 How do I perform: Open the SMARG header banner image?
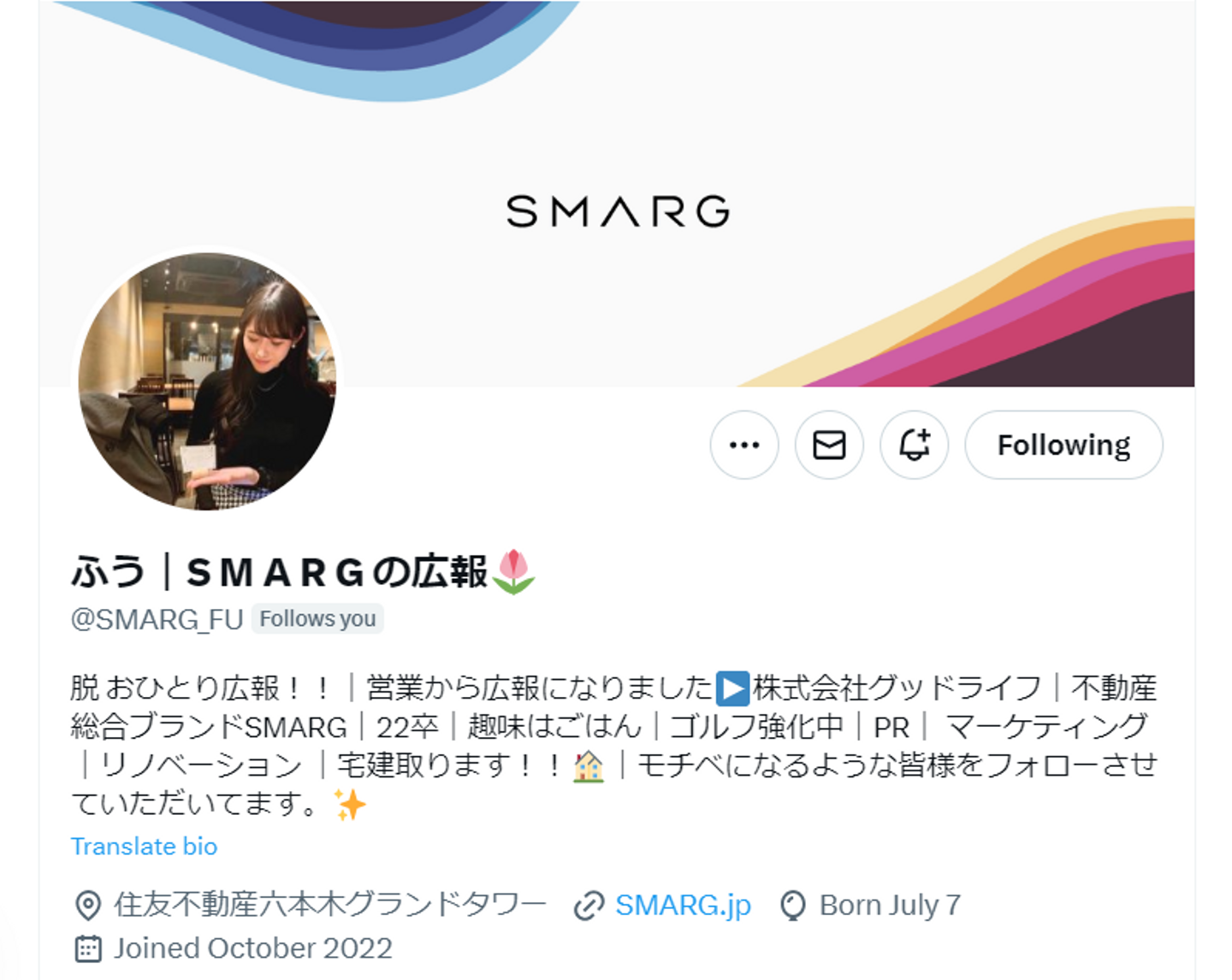click(616, 193)
